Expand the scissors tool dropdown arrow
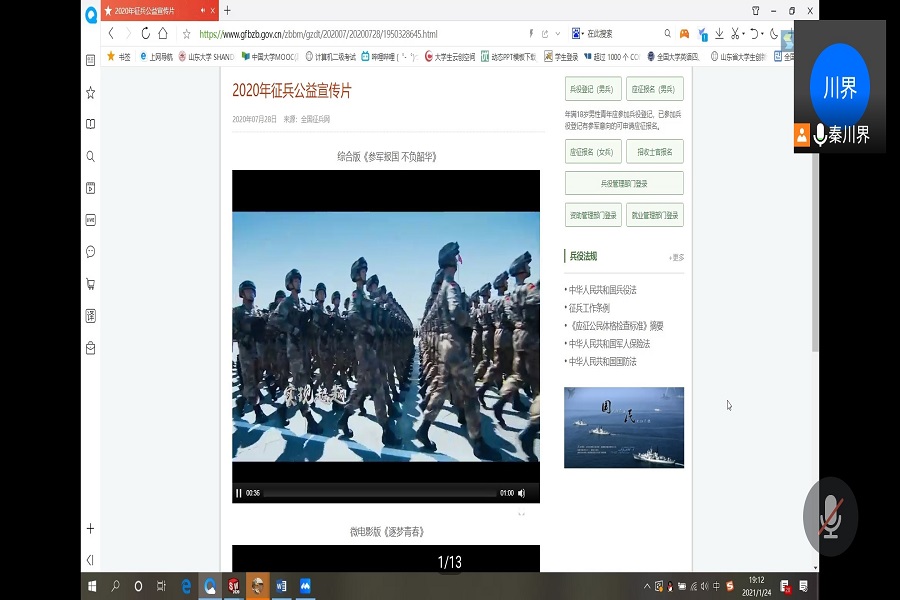 click(744, 34)
